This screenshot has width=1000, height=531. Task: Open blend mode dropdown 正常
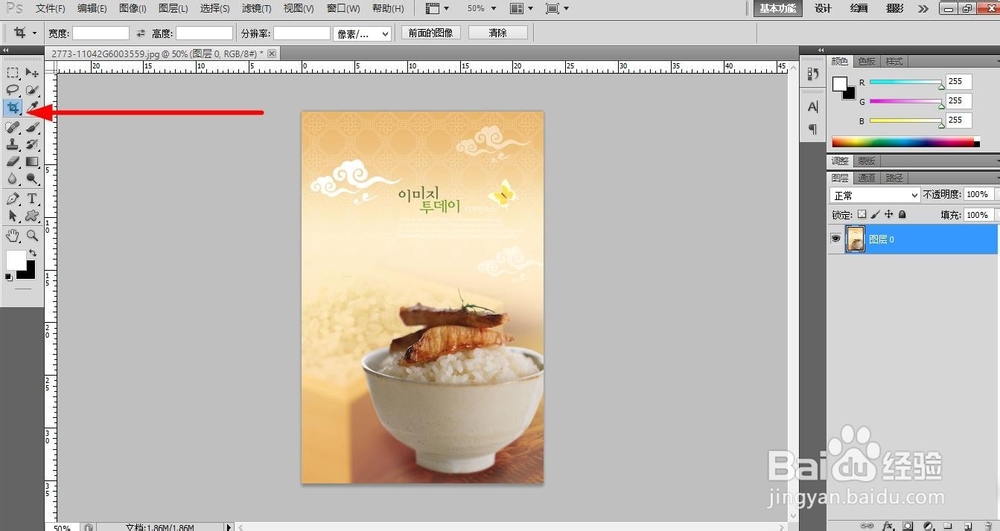[x=874, y=195]
